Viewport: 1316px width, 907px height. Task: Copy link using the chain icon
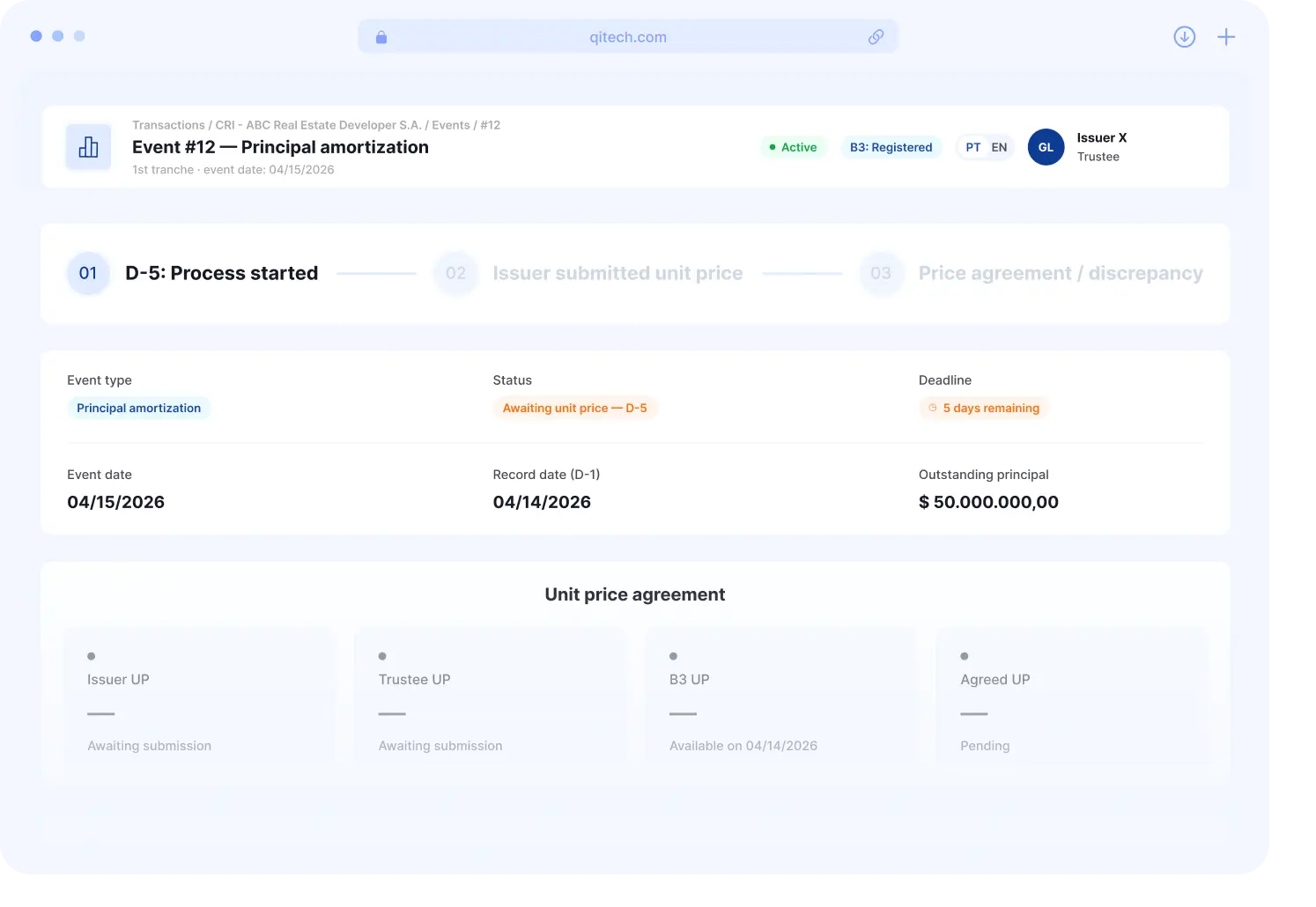click(876, 37)
